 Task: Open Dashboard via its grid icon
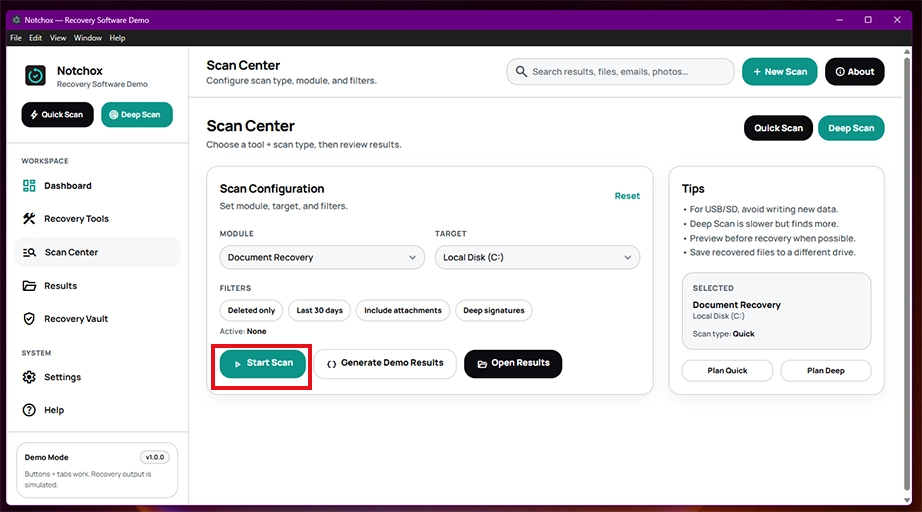click(x=29, y=186)
